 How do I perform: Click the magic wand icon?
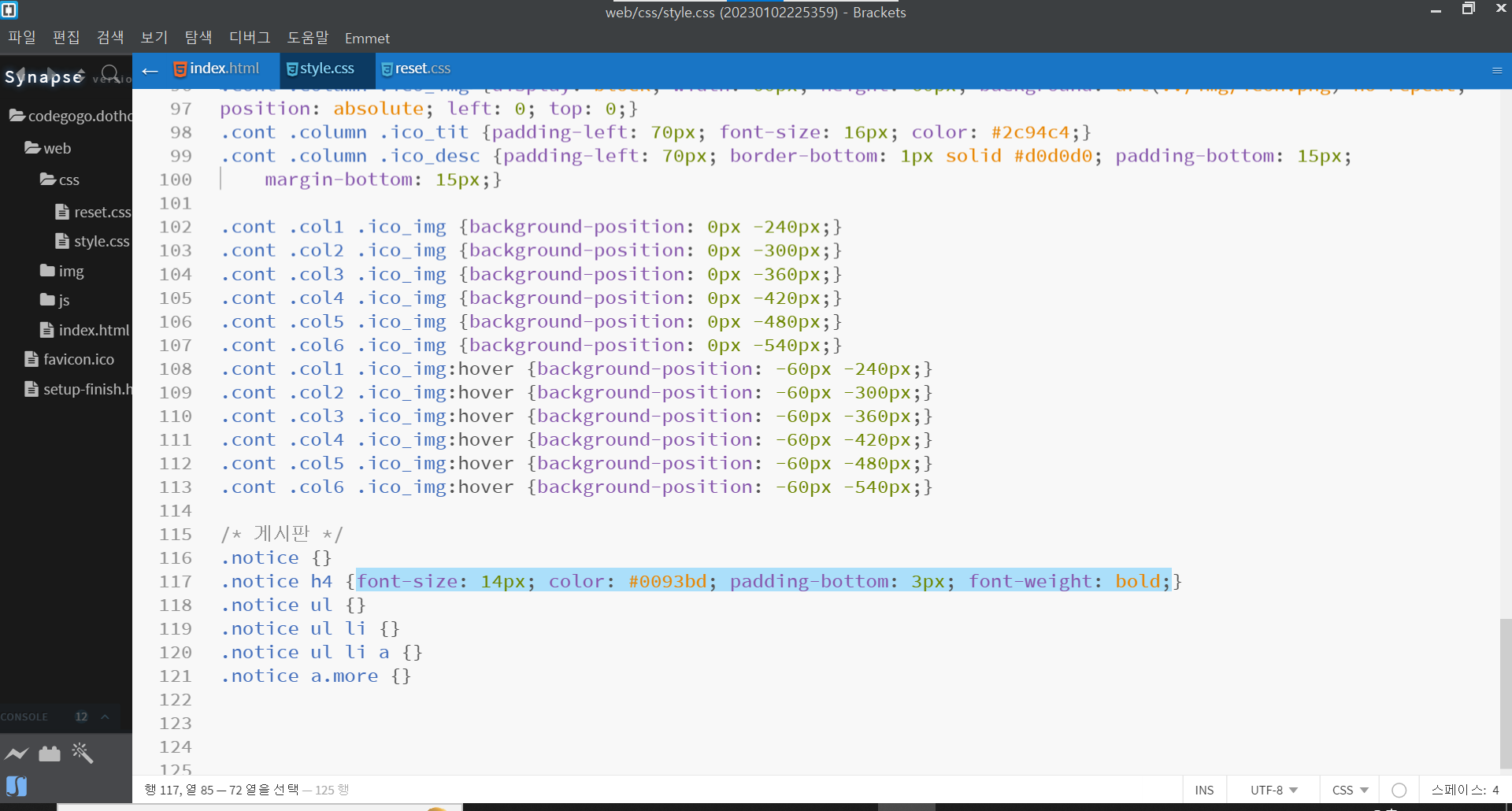[x=82, y=753]
